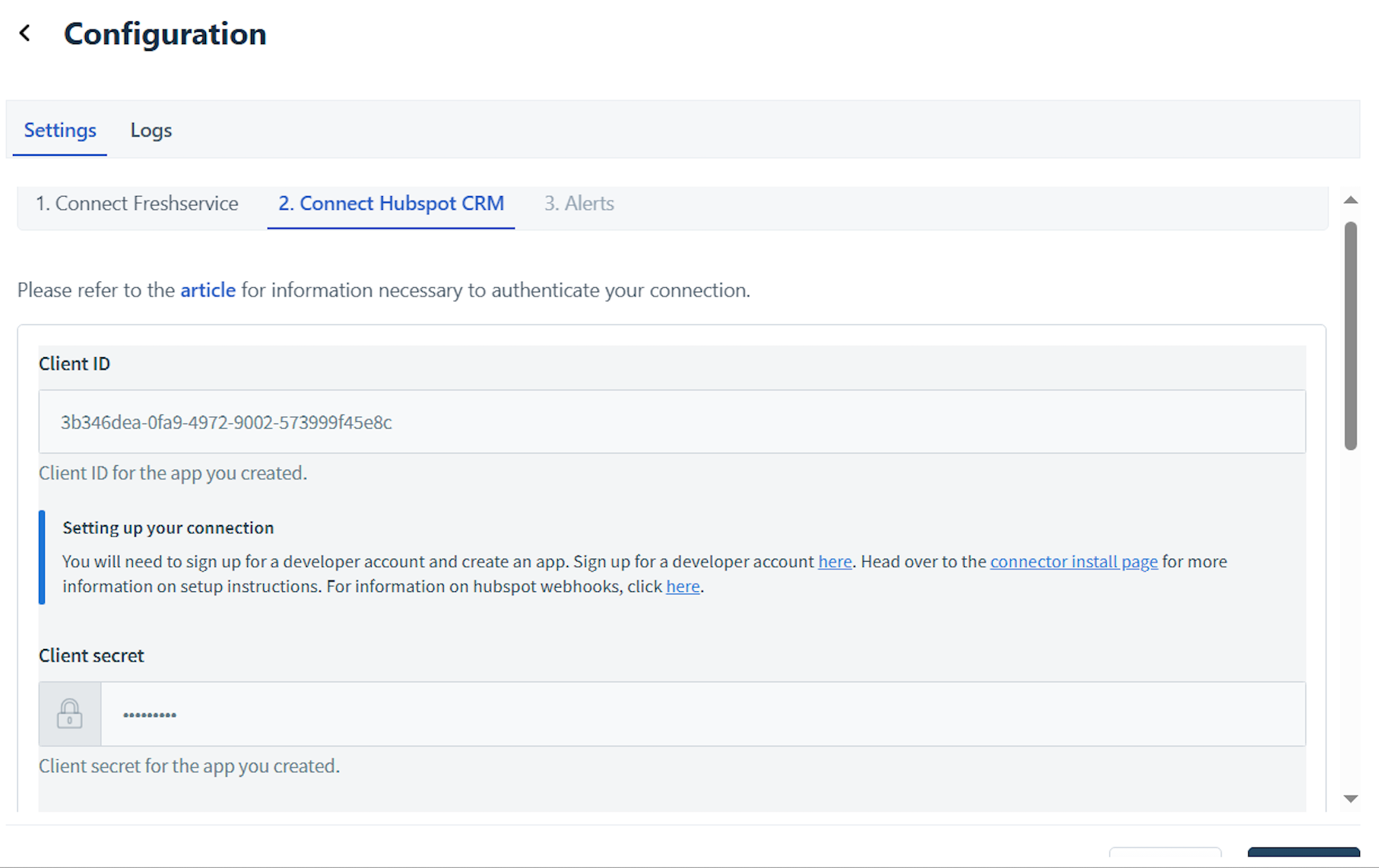Open the article link for authentication info
Screen dimensions: 1379x868
(208, 290)
